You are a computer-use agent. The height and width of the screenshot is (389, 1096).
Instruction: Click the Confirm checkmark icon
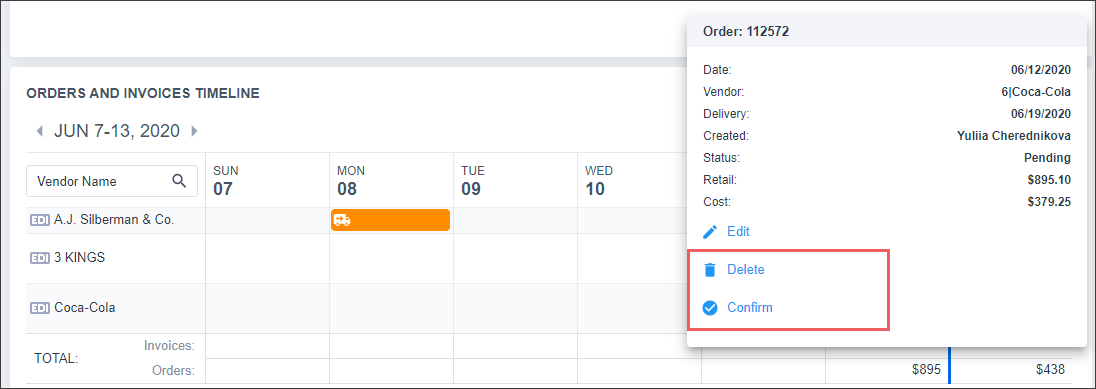point(710,307)
